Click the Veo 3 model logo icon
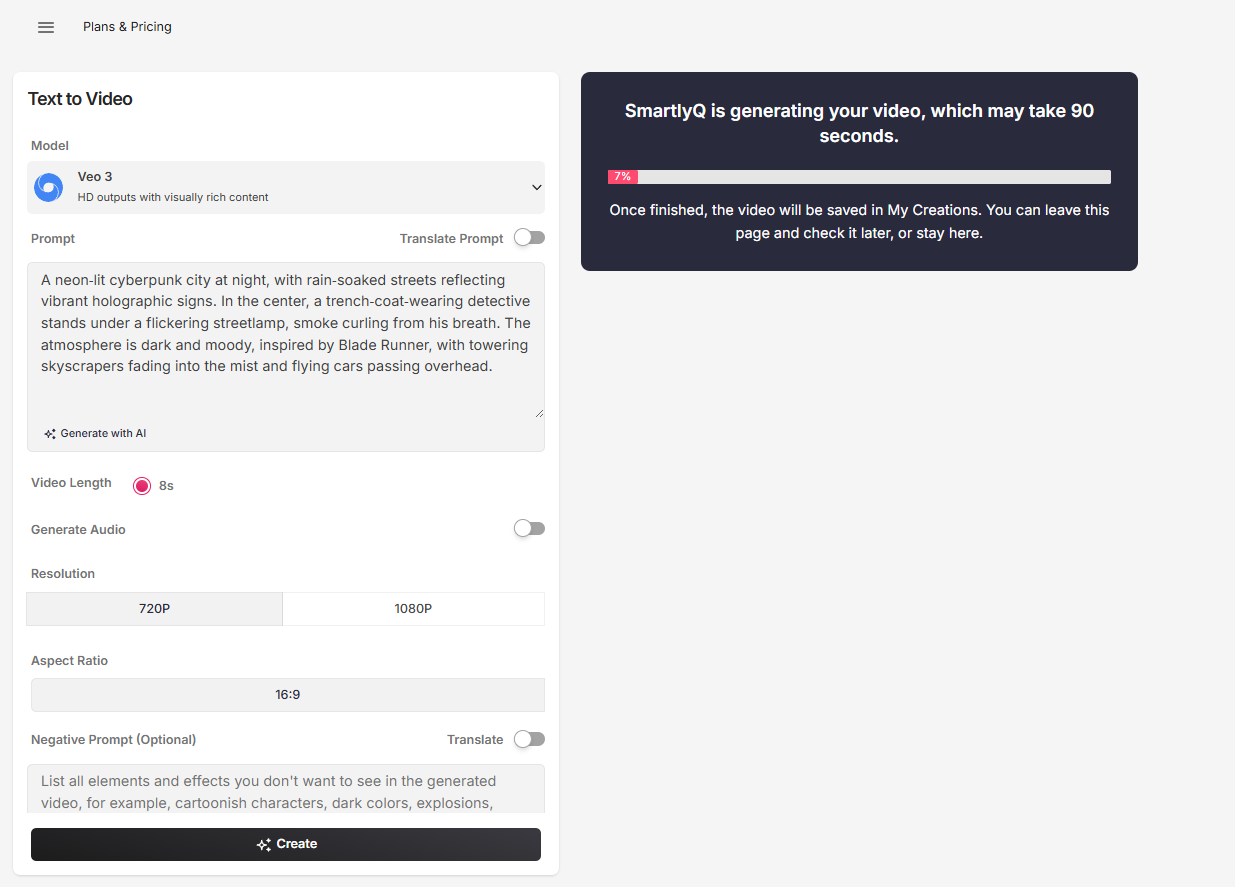The image size is (1235, 887). point(48,187)
